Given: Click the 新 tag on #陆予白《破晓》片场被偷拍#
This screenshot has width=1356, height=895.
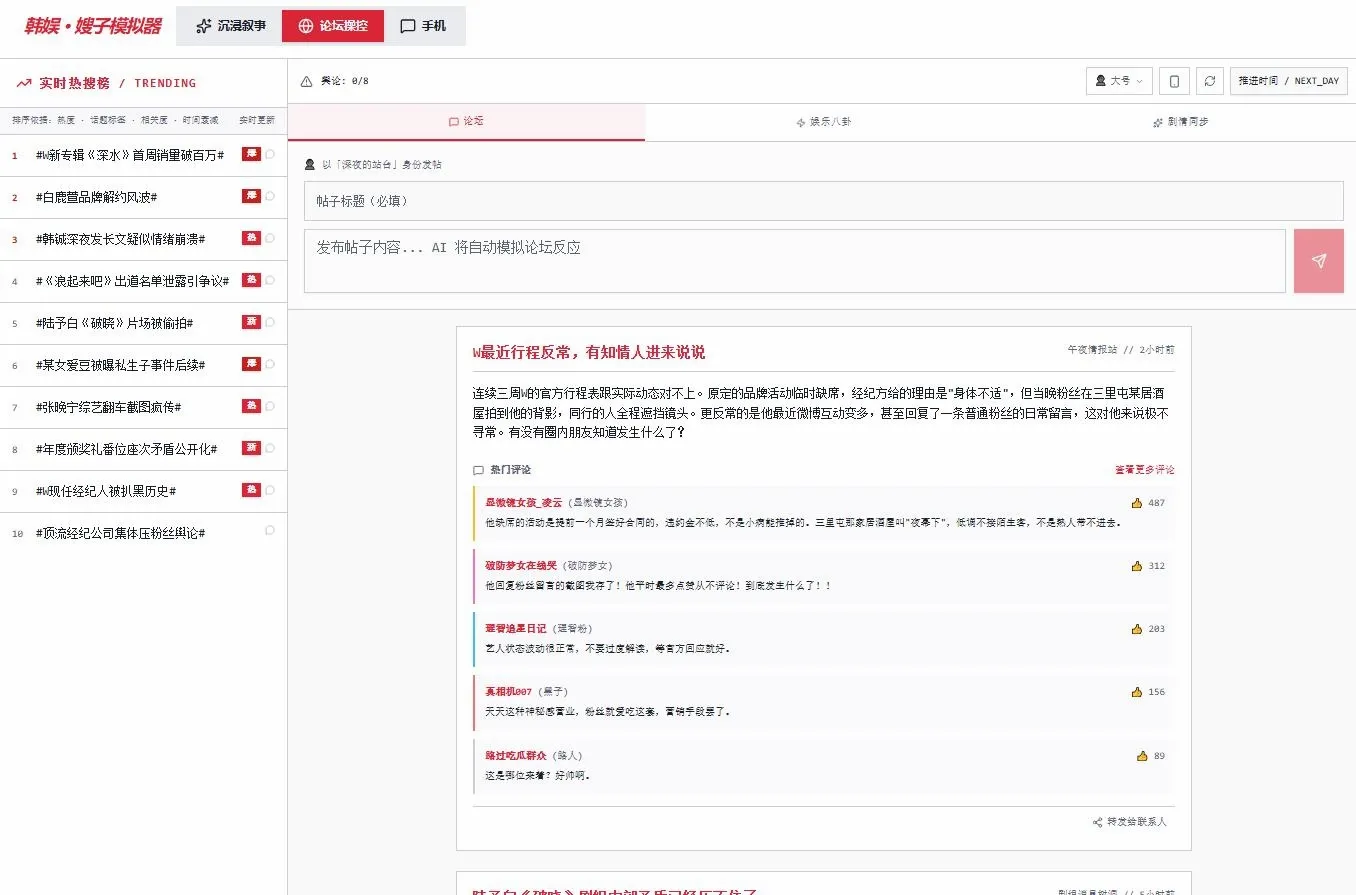Looking at the screenshot, I should click(251, 322).
